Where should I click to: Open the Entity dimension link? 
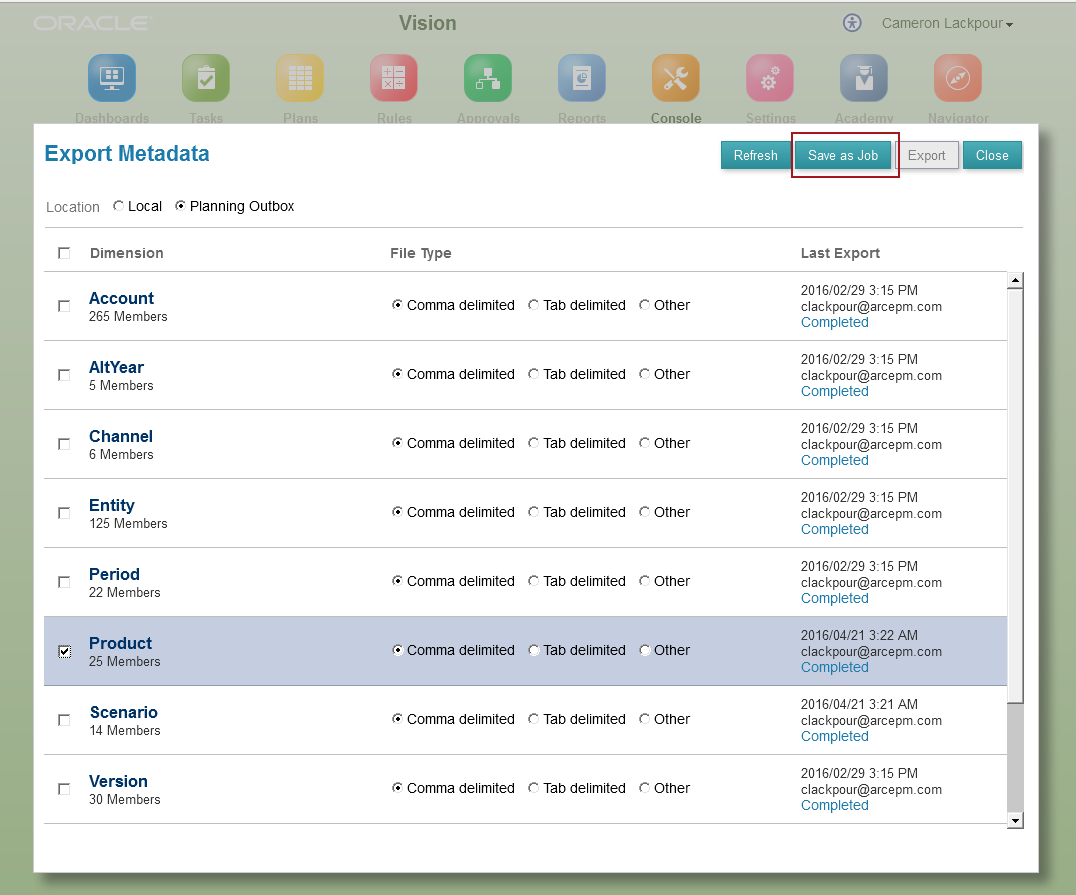(x=112, y=506)
